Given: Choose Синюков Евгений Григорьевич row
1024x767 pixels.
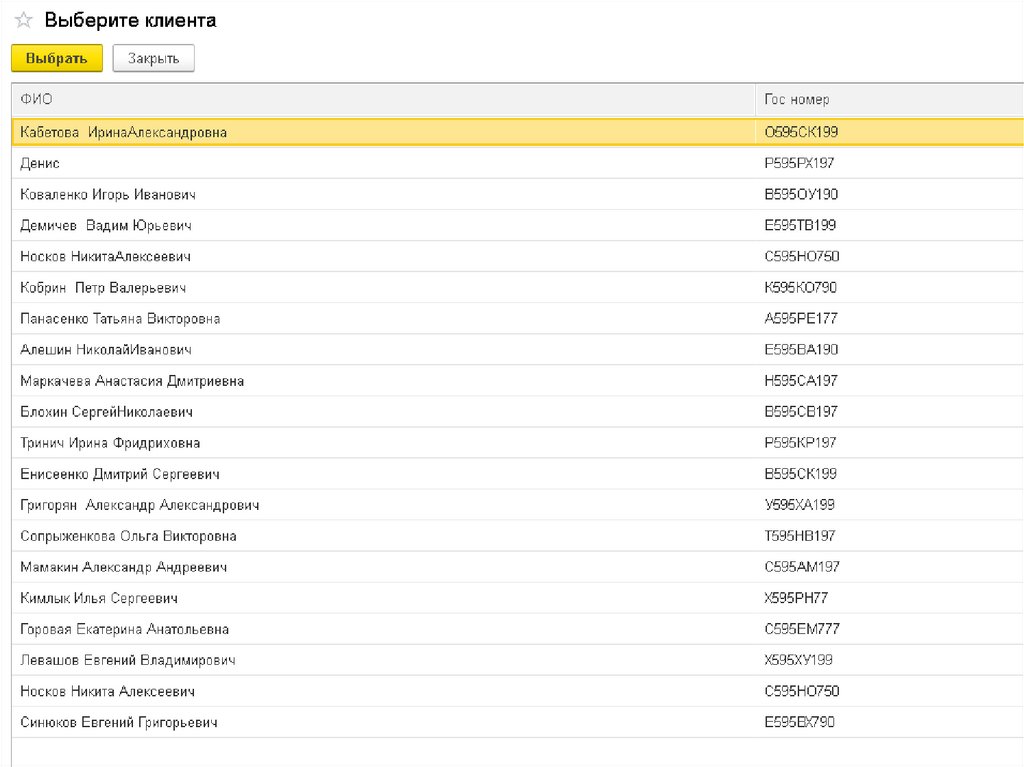Looking at the screenshot, I should [118, 722].
